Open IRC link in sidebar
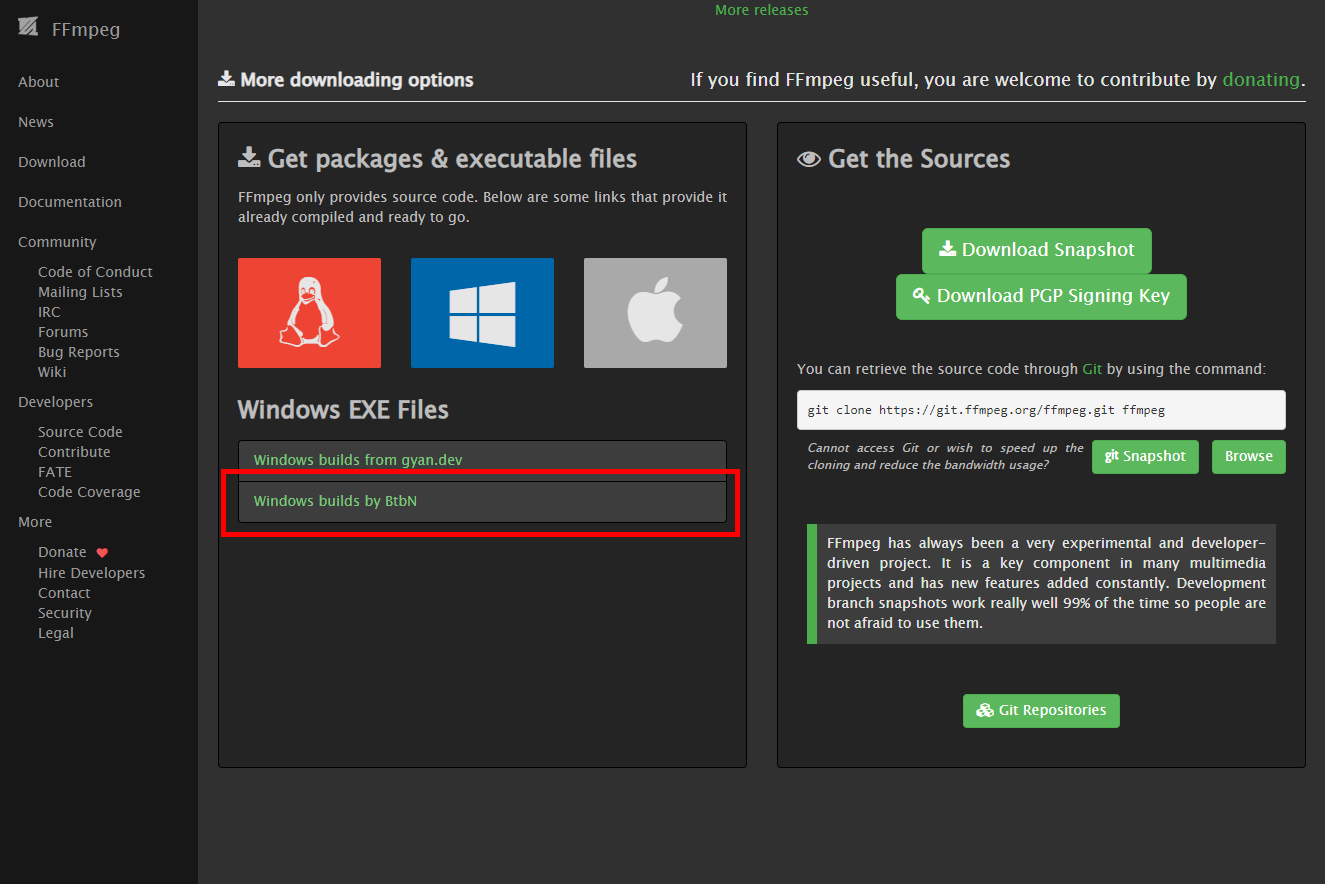The width and height of the screenshot is (1325, 884). [x=49, y=312]
